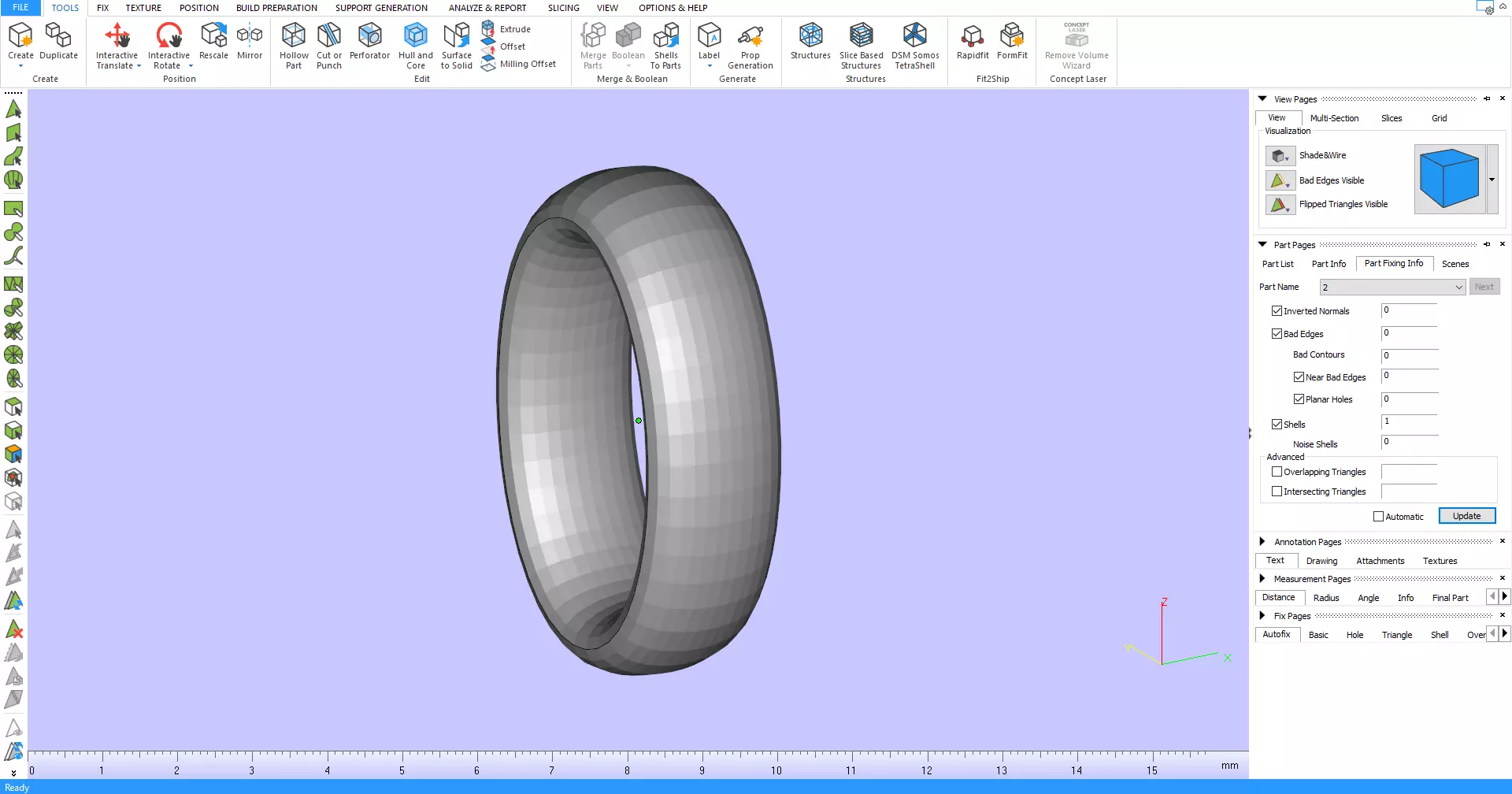Start Prop Generation

[750, 46]
